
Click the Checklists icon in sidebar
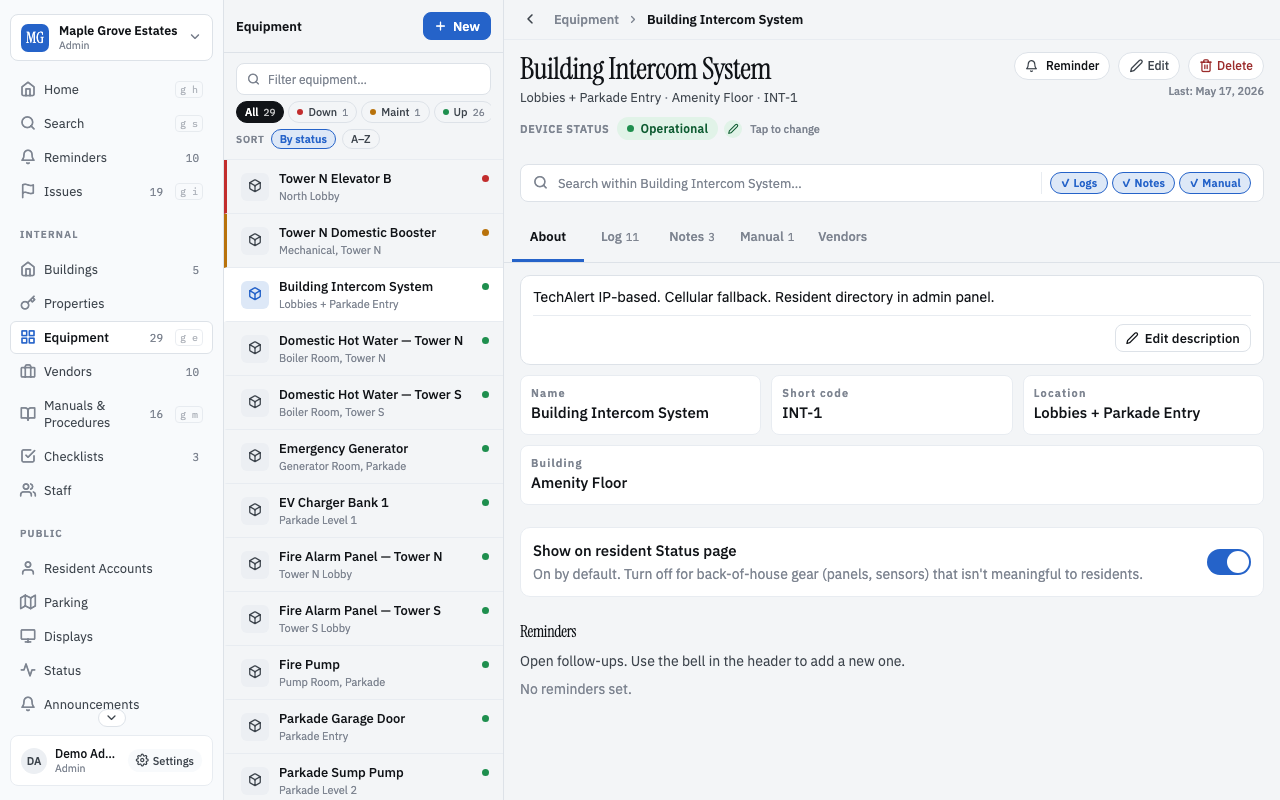(x=28, y=456)
